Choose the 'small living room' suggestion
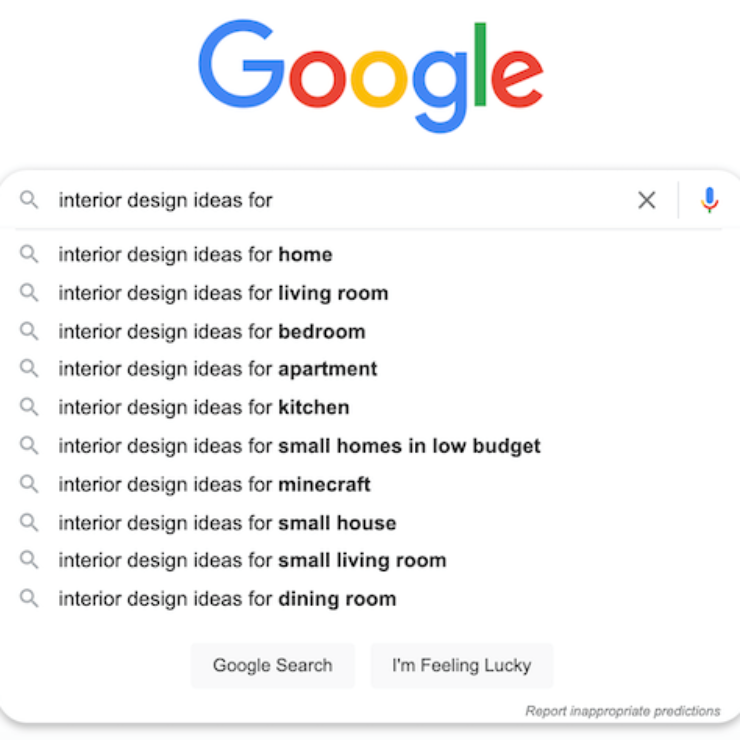Viewport: 740px width, 740px height. point(252,560)
